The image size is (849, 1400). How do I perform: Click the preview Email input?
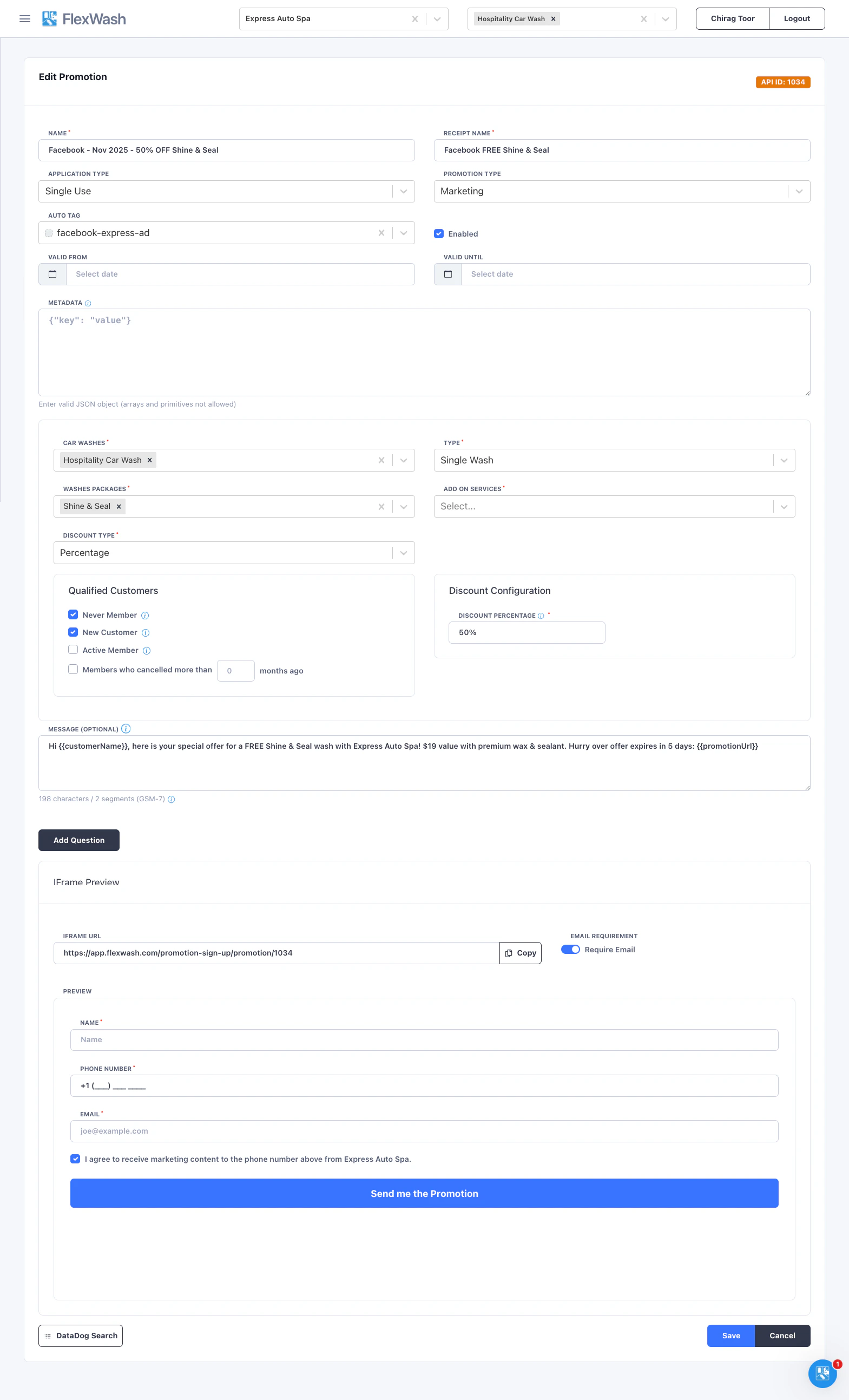pos(424,1131)
